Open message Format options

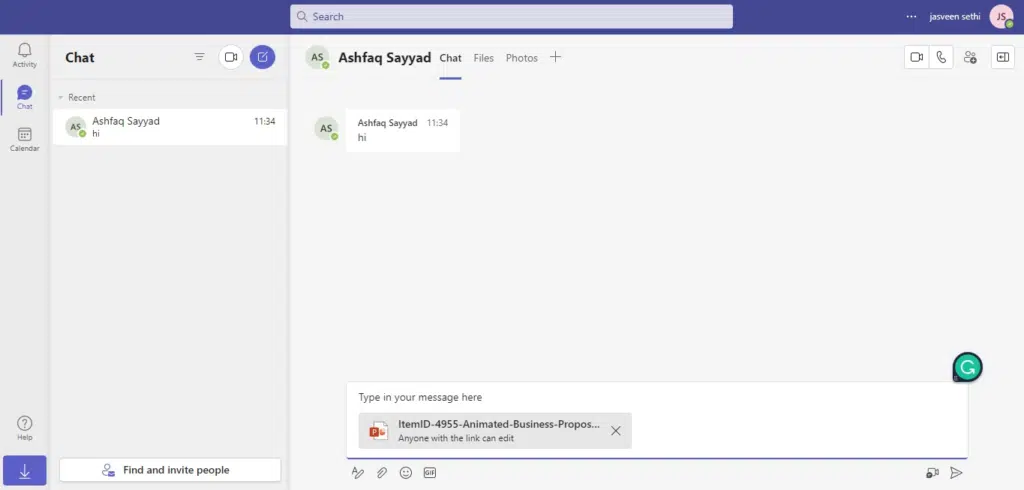[x=357, y=473]
